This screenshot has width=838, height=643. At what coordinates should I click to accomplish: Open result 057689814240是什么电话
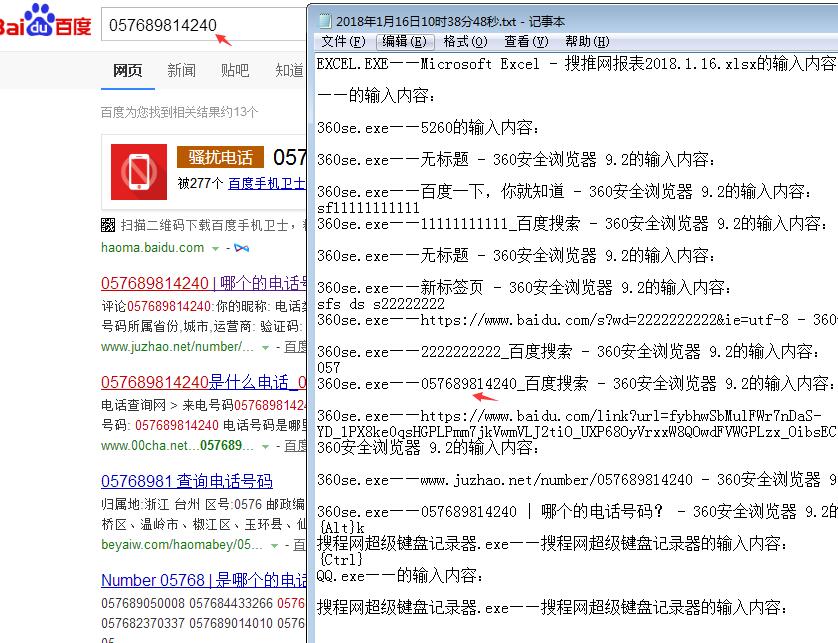(x=204, y=382)
